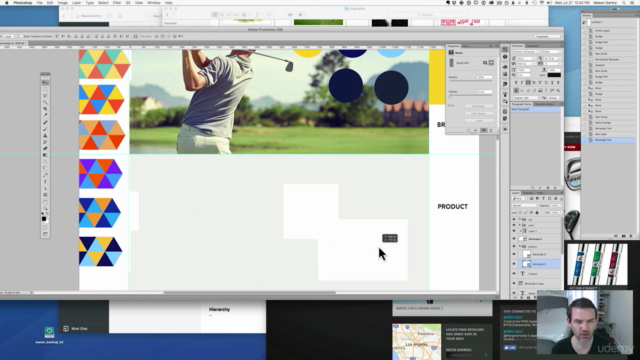Collapse the product layer group
Viewport: 640px width, 360px height.
[x=520, y=247]
